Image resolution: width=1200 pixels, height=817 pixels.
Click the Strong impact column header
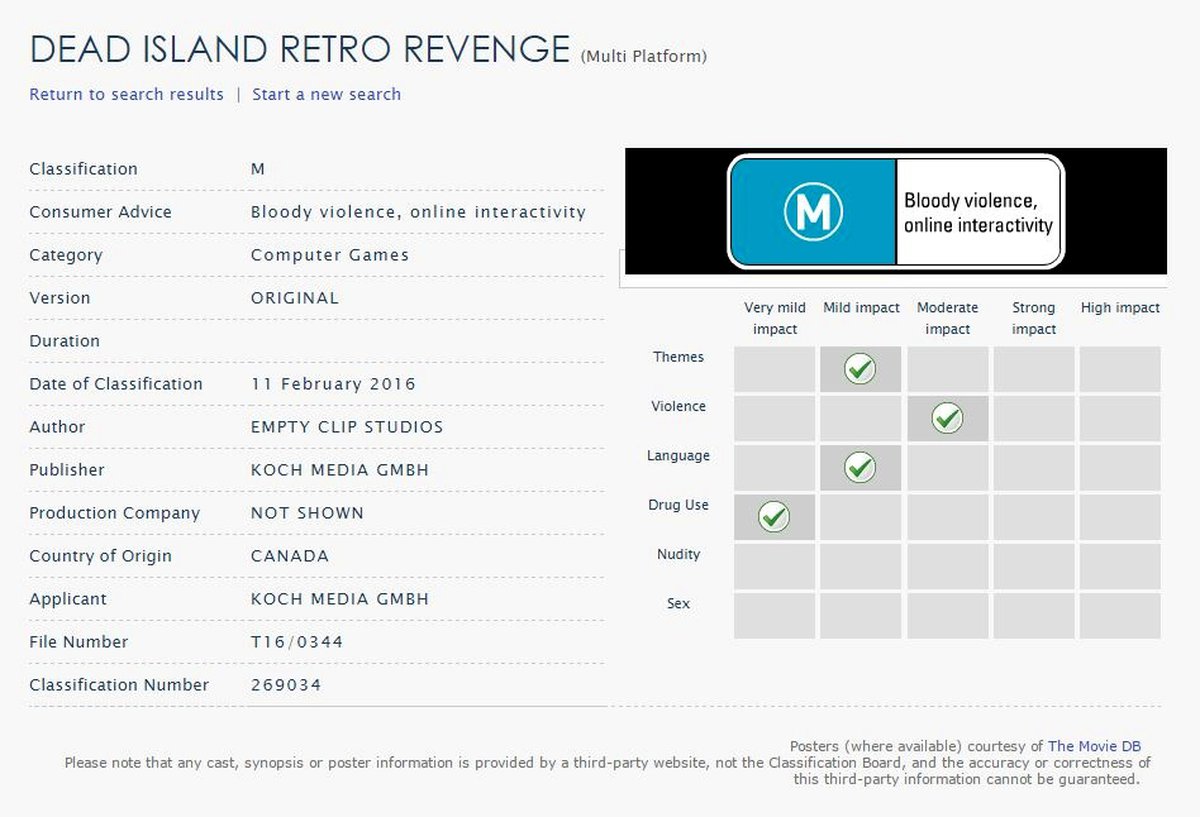coord(1033,318)
